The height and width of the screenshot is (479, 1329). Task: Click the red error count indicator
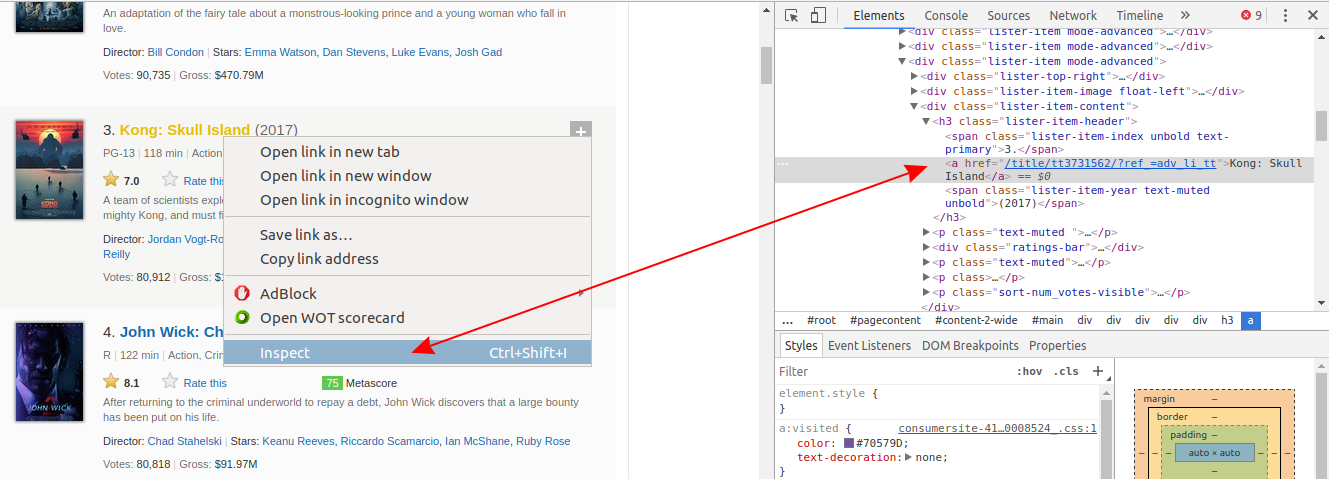click(1251, 15)
